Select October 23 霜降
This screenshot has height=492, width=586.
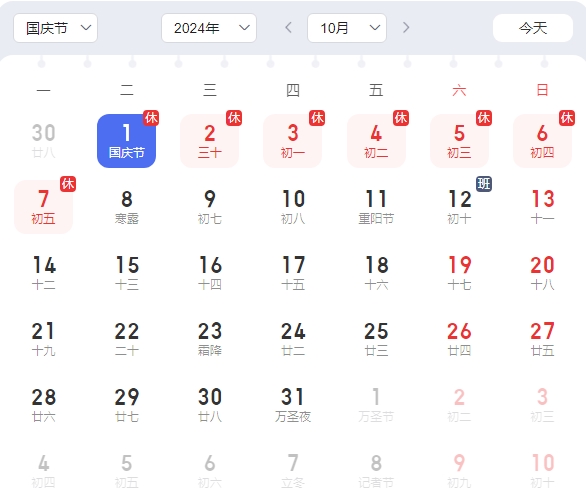coord(210,339)
